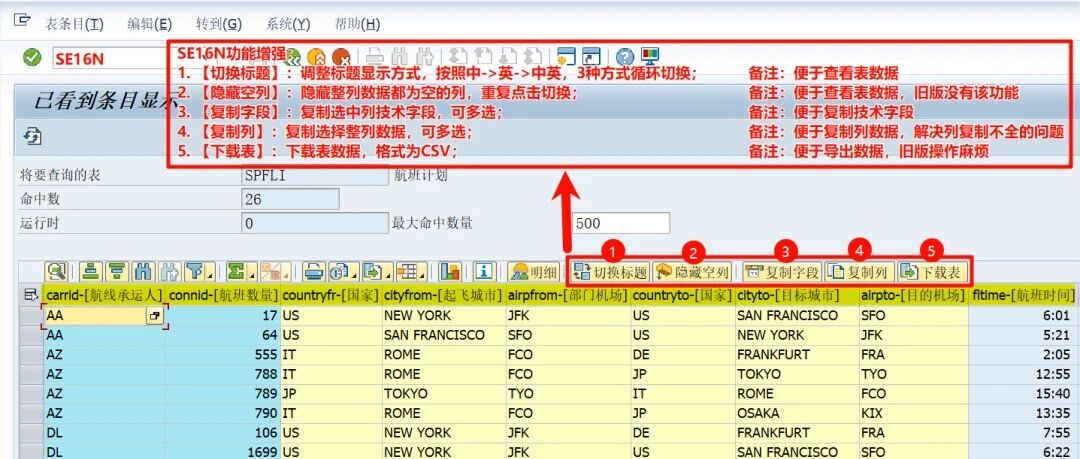Click the red Cancel icon in top toolbar

pyautogui.click(x=340, y=57)
